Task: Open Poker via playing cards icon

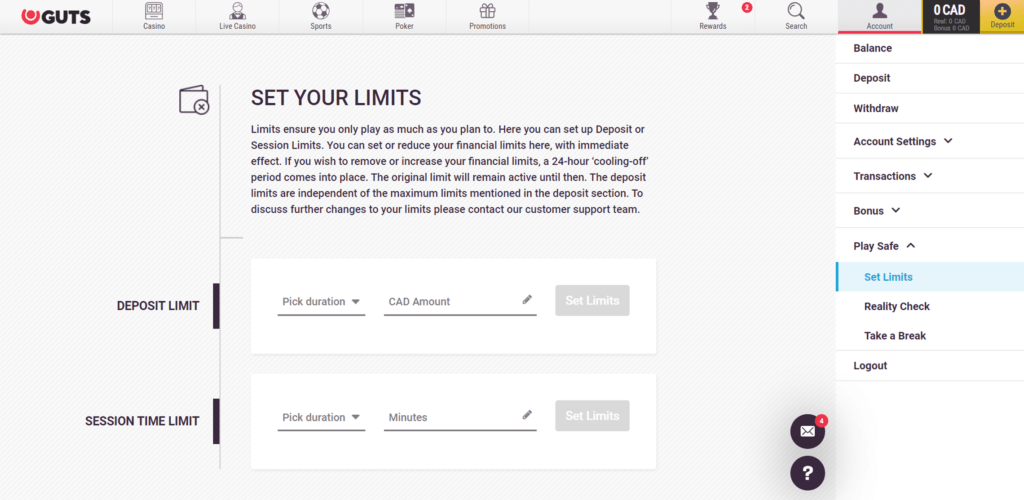Action: pyautogui.click(x=404, y=12)
